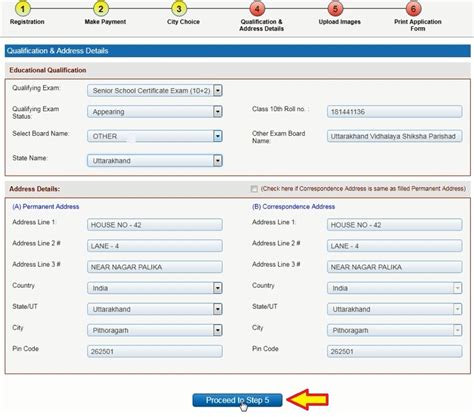Viewport: 474px width, 417px height.
Task: Click Permanent Address Pin Code field
Action: pos(155,351)
